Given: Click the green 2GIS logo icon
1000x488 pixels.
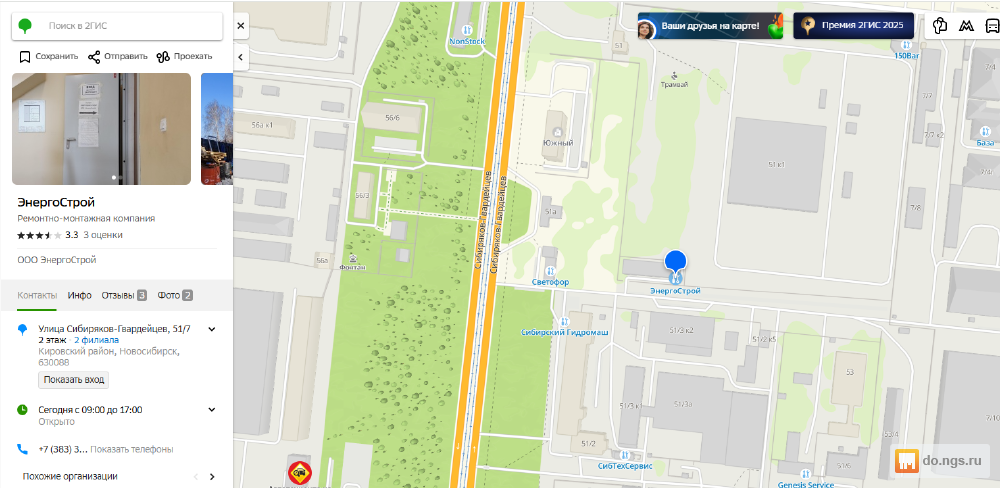Looking at the screenshot, I should [25, 26].
